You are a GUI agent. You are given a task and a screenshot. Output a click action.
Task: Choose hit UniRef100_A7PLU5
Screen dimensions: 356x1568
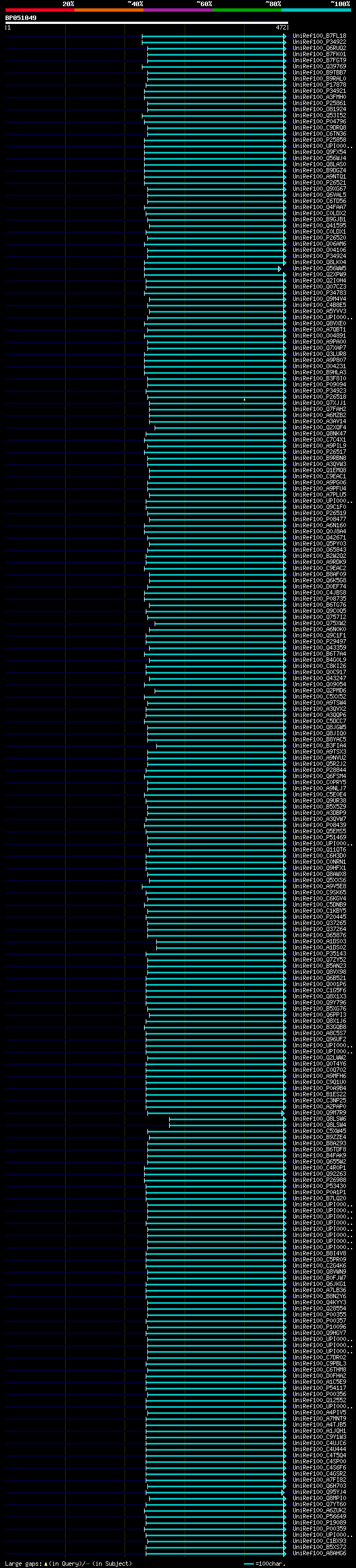pos(319,495)
